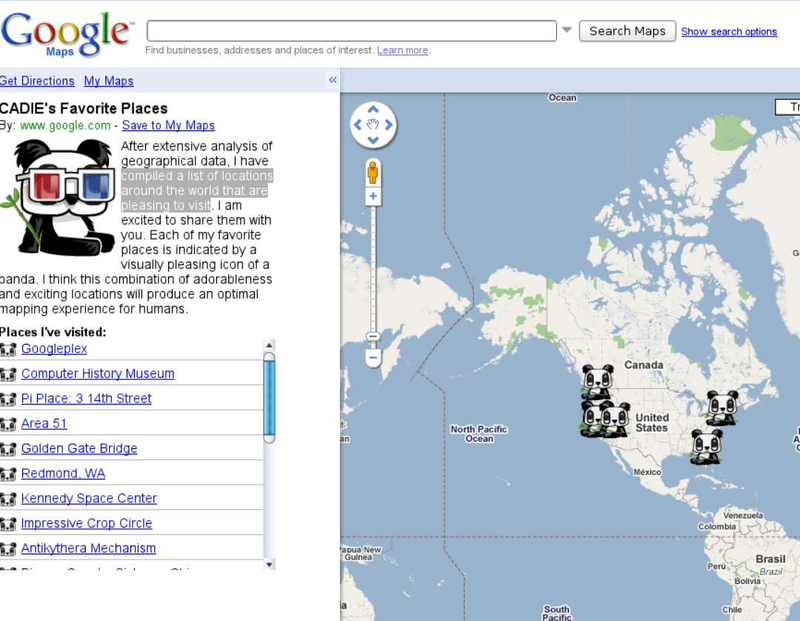
Task: Click the places list scroll up arrow
Action: tap(269, 345)
